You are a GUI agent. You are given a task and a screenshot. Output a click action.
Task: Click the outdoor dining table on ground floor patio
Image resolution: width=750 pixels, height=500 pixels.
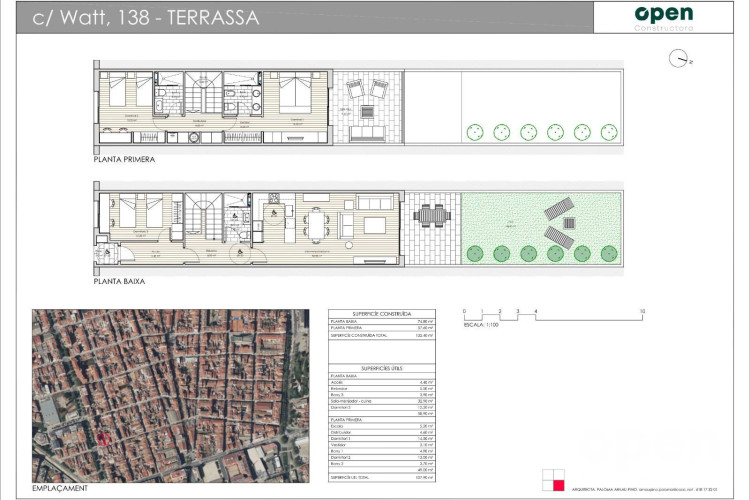tap(431, 214)
